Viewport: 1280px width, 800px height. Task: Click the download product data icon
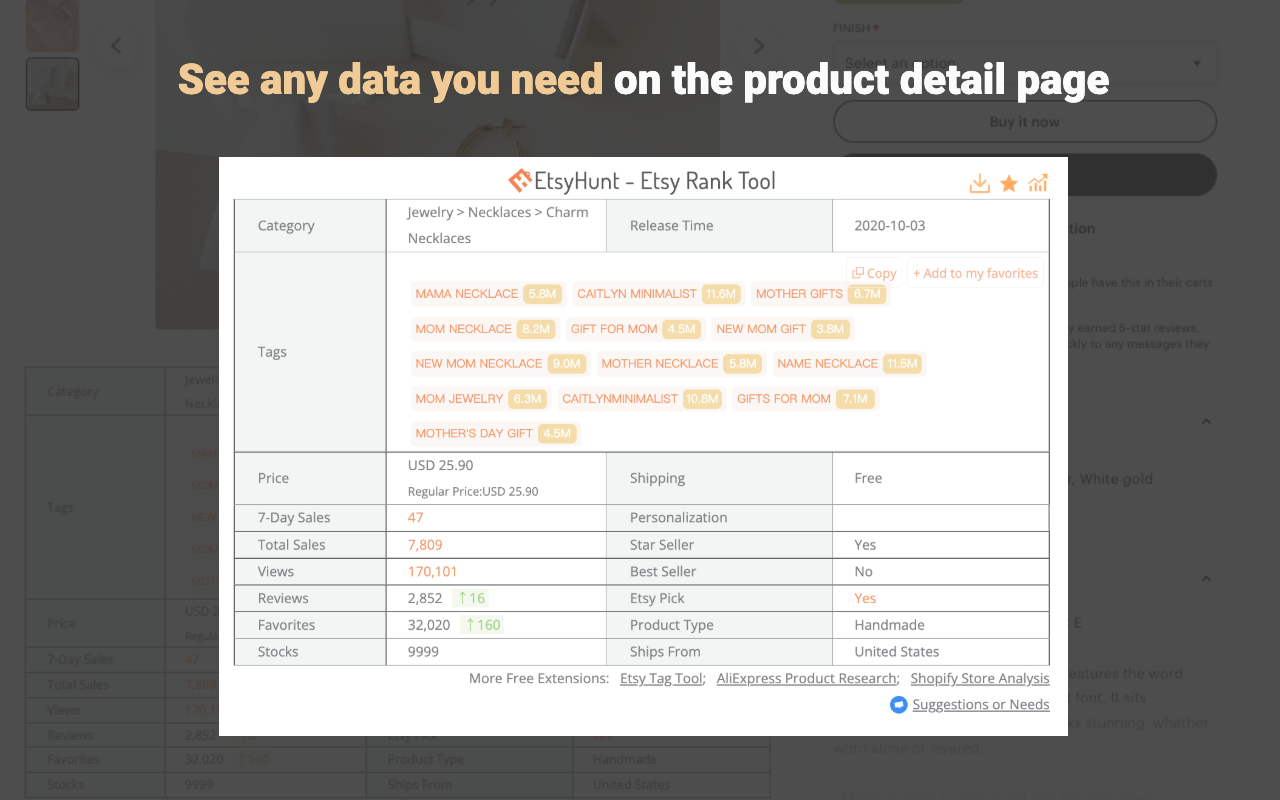[979, 183]
